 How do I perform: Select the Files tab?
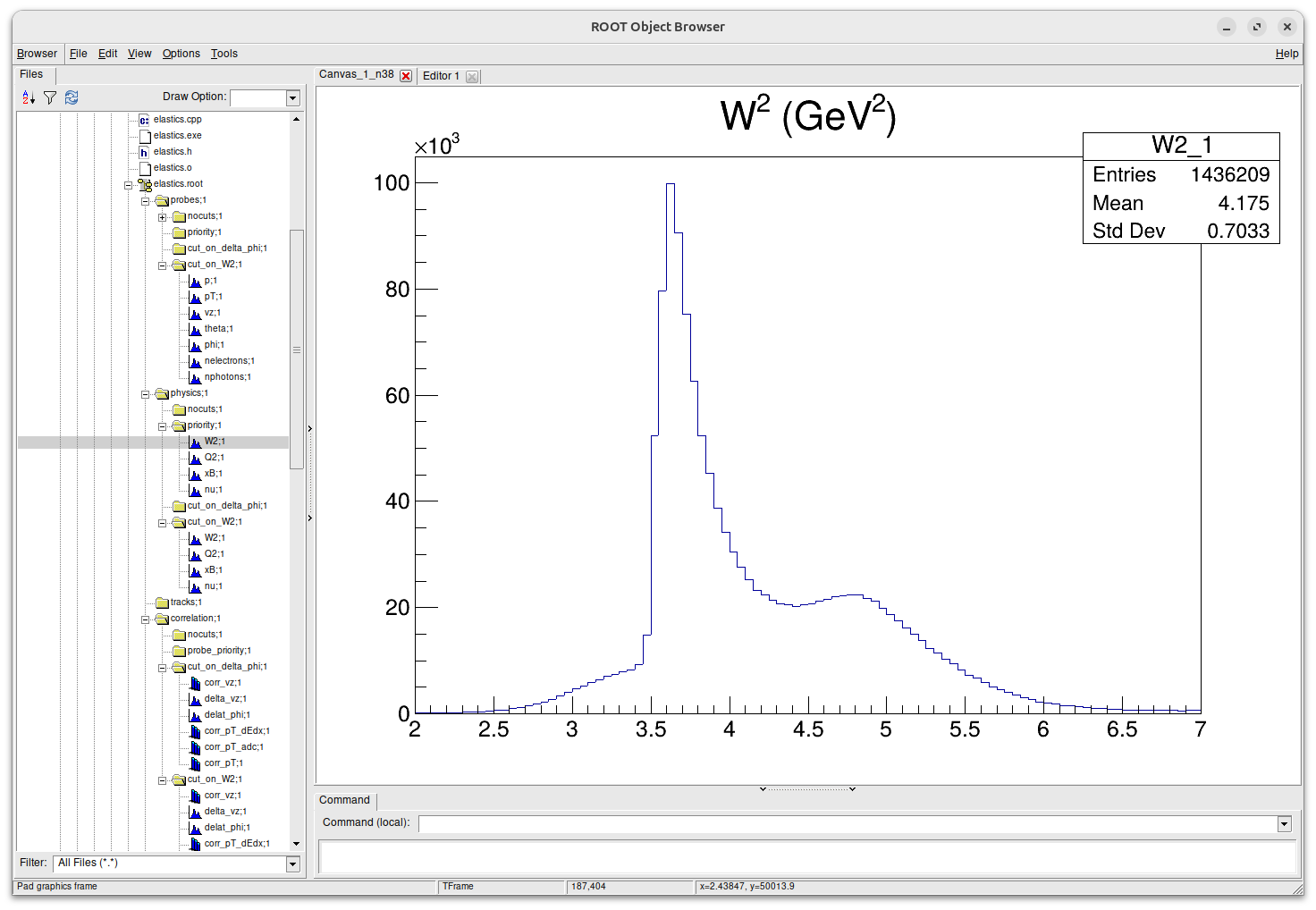[x=31, y=74]
